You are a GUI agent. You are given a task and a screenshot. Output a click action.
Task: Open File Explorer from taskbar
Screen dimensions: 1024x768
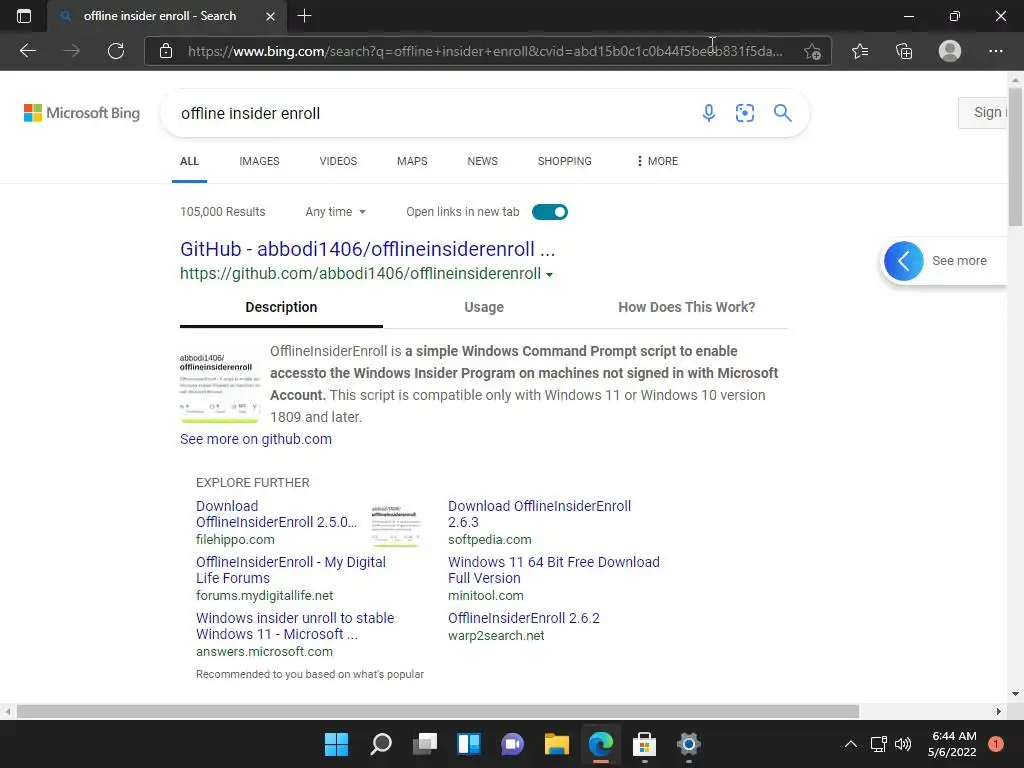557,744
